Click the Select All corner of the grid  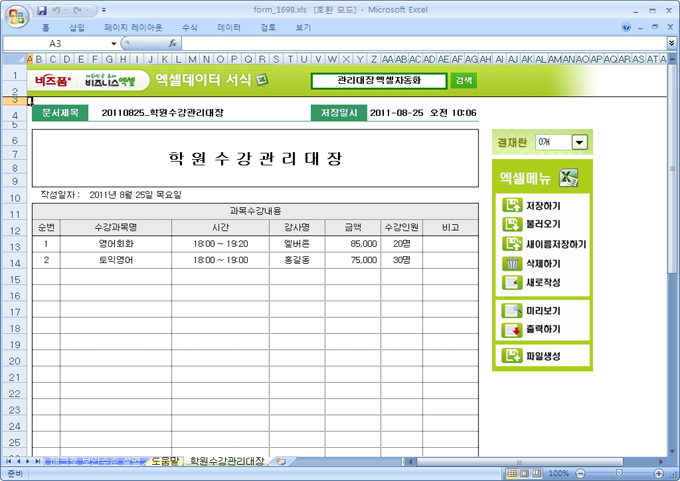tap(14, 59)
